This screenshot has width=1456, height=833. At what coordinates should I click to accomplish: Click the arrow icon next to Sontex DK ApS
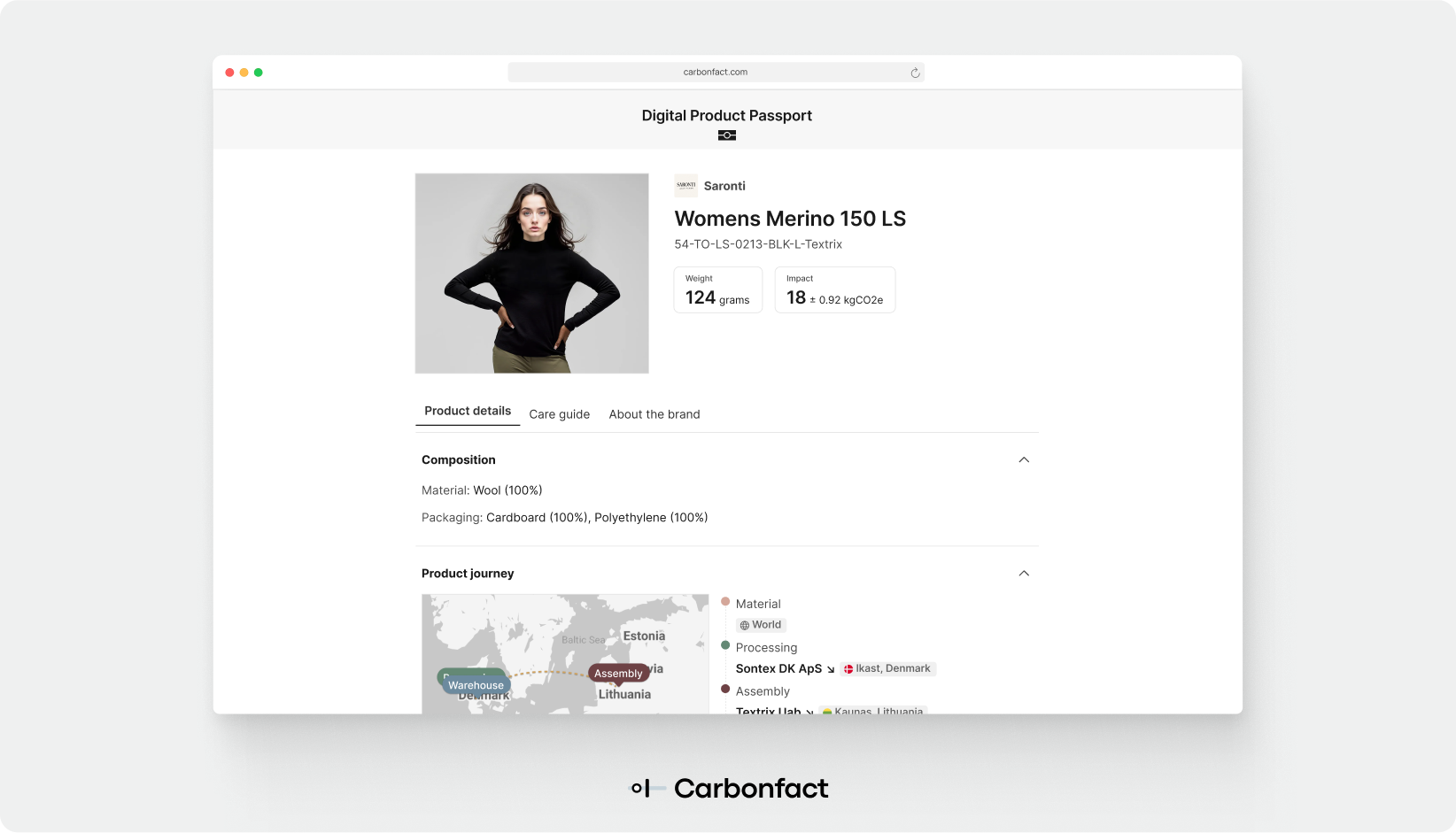pos(831,669)
